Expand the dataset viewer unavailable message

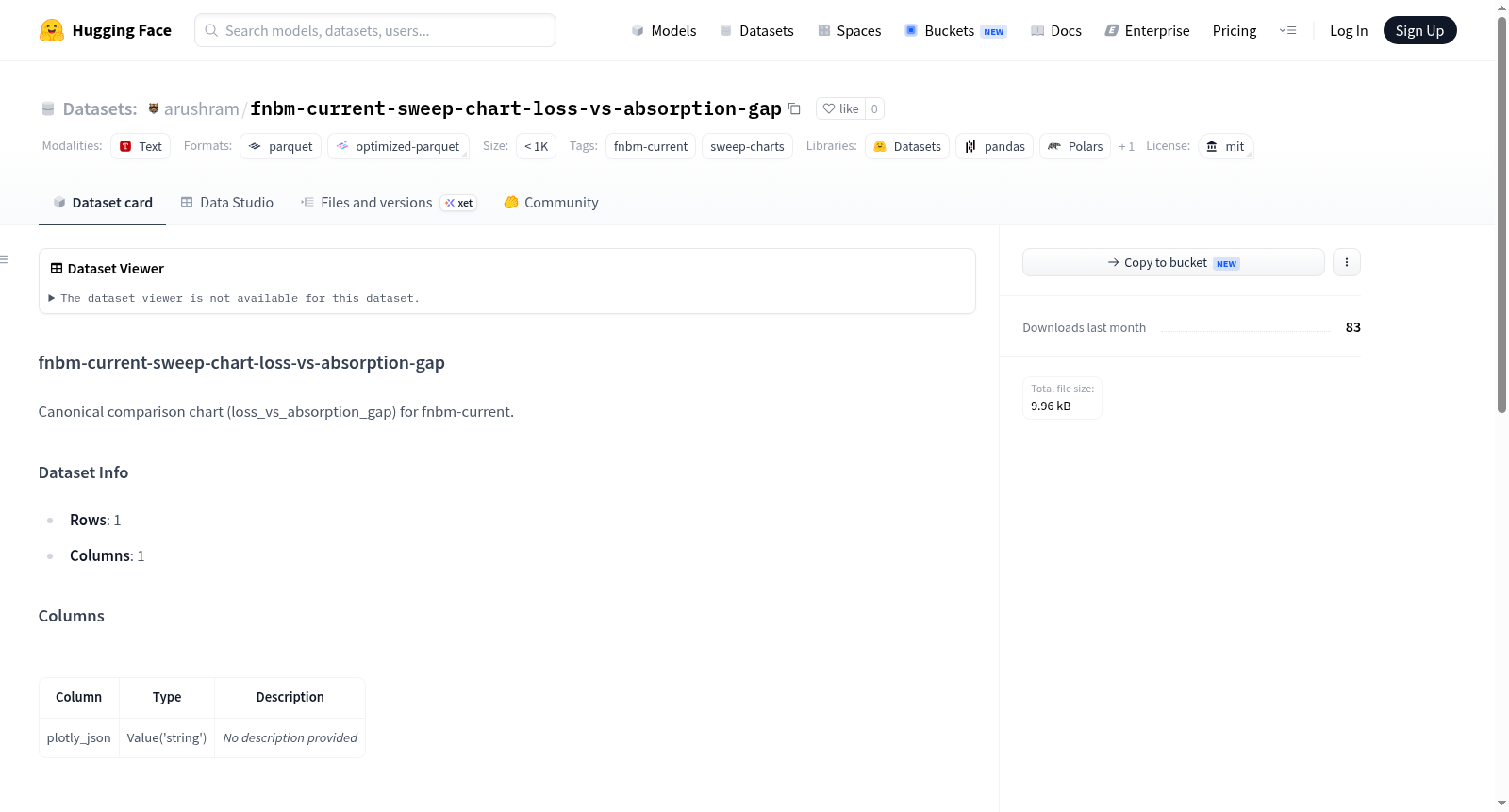234,298
